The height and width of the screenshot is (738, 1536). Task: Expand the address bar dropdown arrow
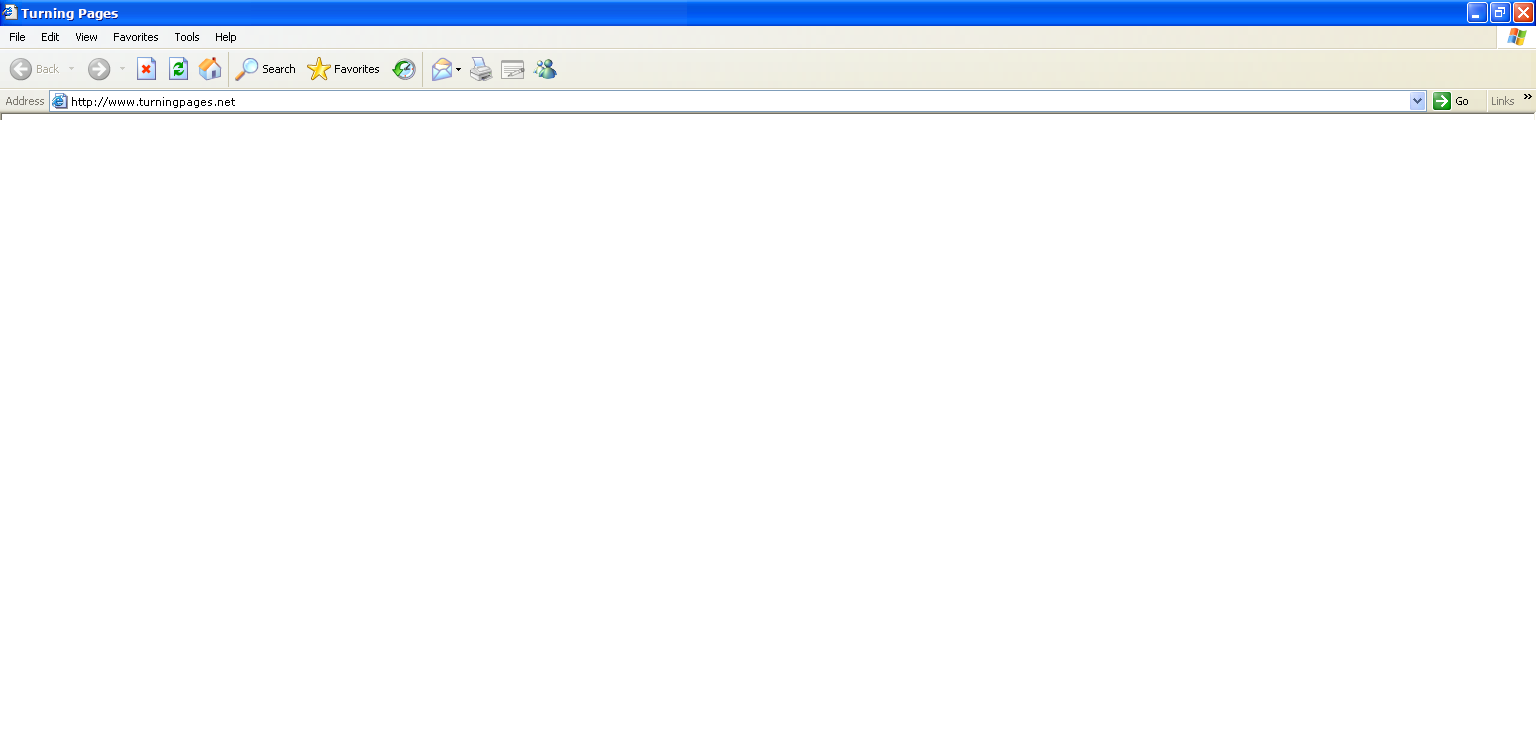coord(1417,101)
